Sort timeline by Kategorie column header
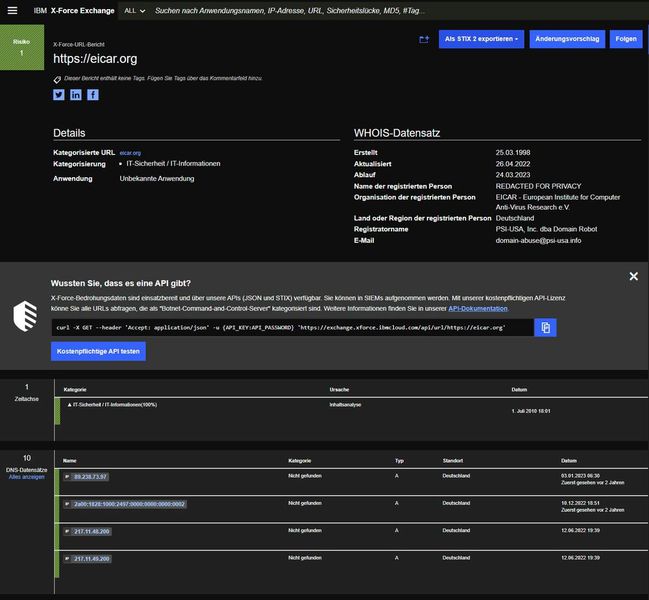649x600 pixels. click(75, 389)
